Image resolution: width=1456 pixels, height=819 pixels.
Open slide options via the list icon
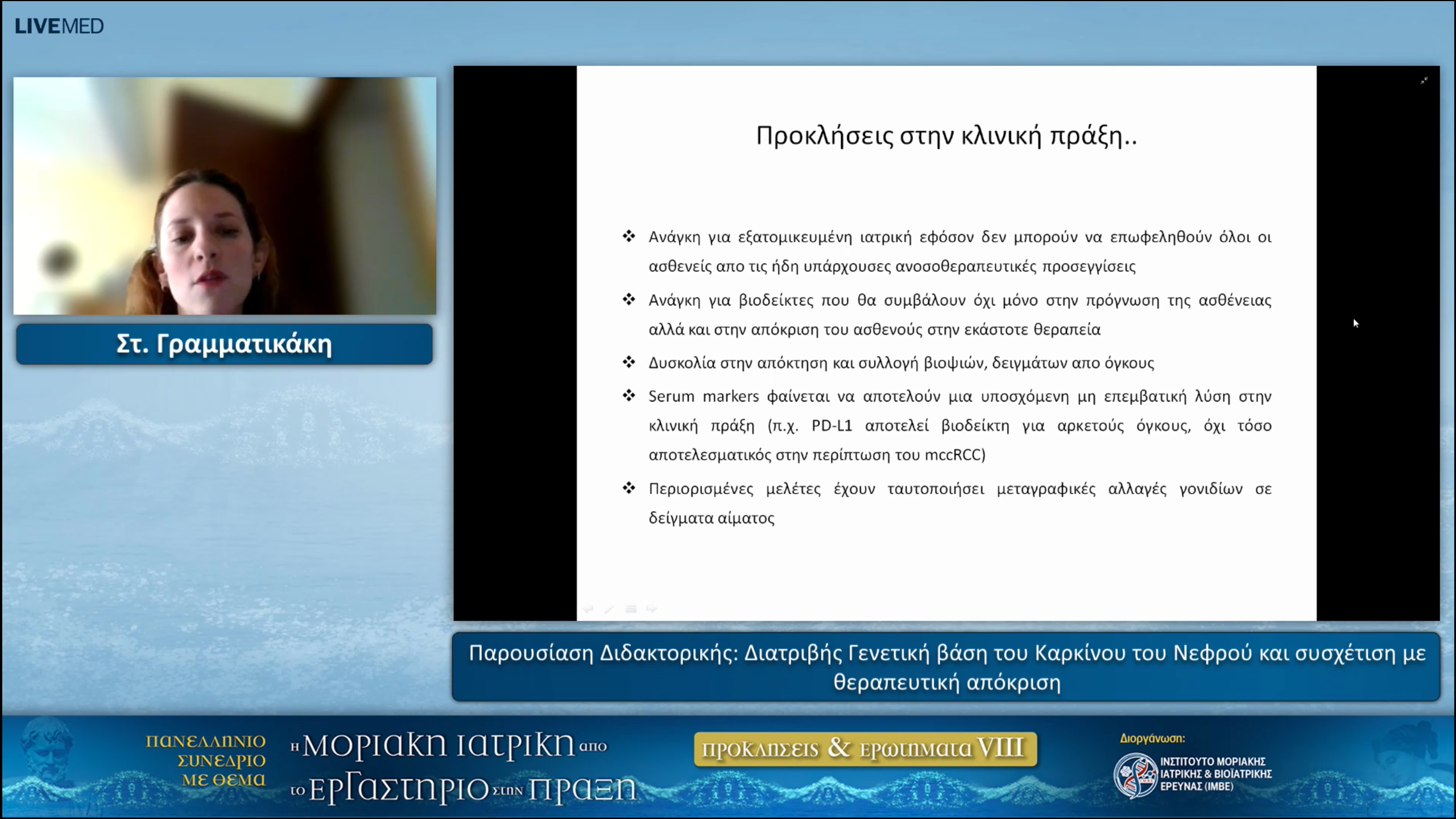pos(630,609)
